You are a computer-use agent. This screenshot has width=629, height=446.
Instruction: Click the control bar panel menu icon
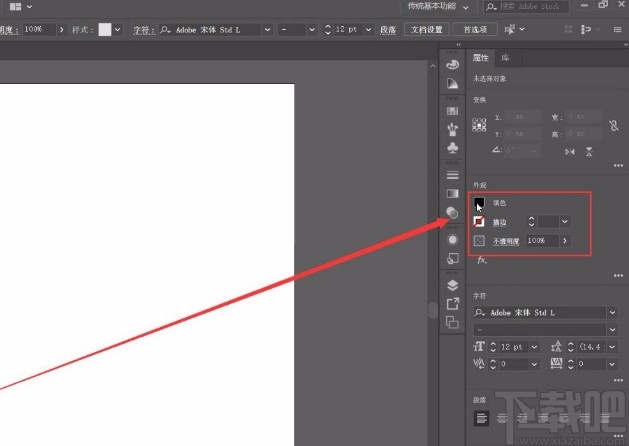pos(617,29)
